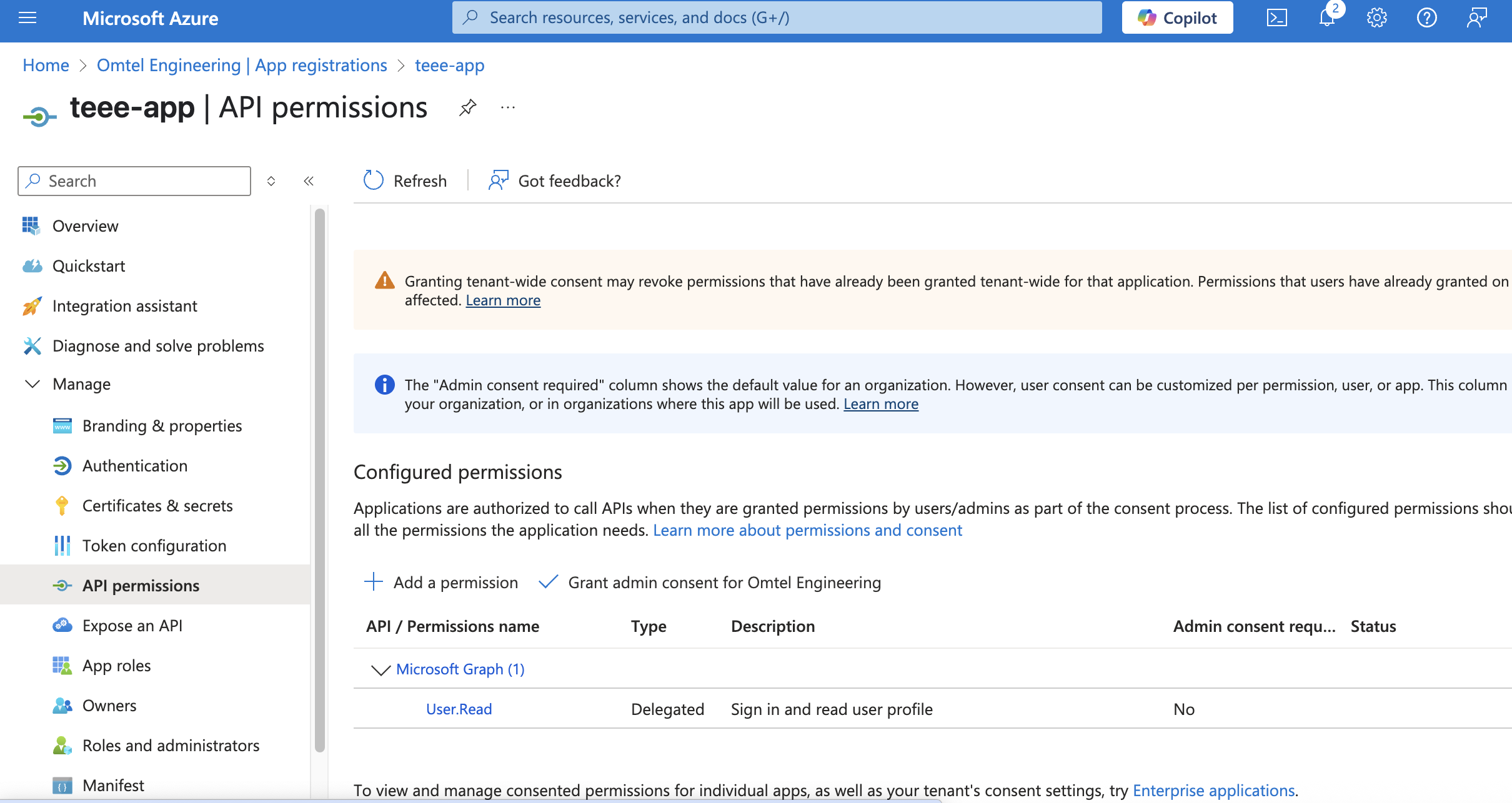
Task: Click the Quickstart cloud icon
Action: pyautogui.click(x=32, y=266)
